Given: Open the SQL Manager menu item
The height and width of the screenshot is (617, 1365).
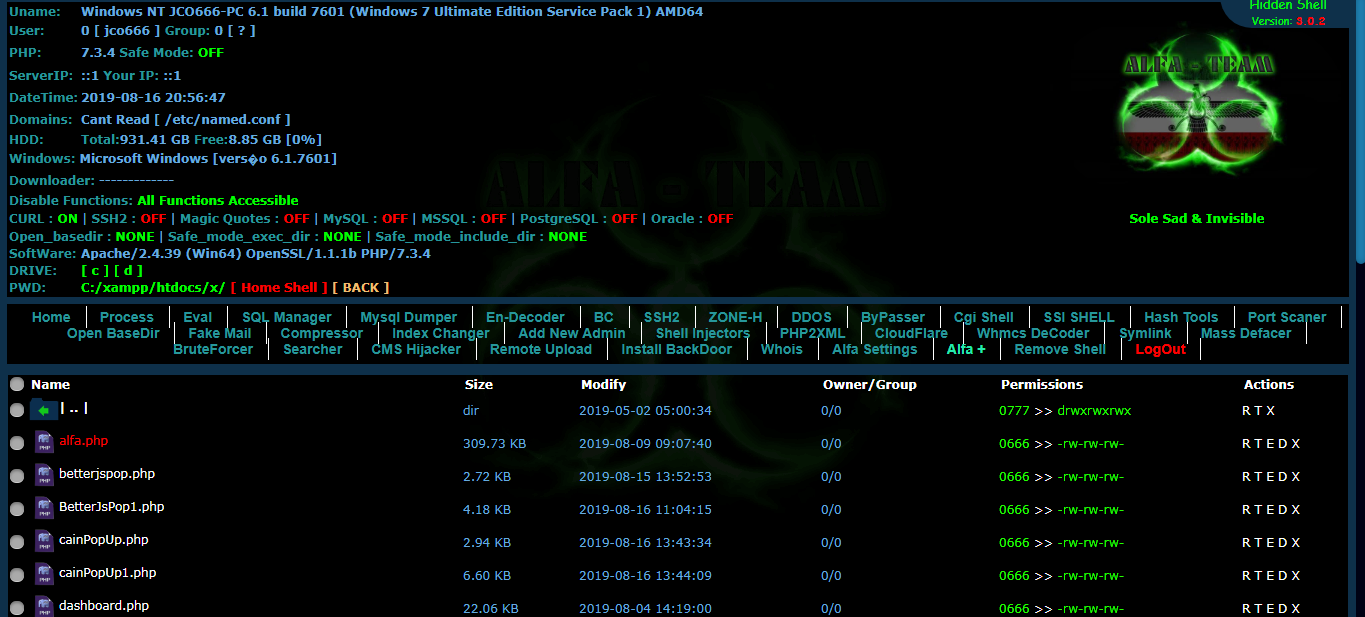Looking at the screenshot, I should (287, 317).
